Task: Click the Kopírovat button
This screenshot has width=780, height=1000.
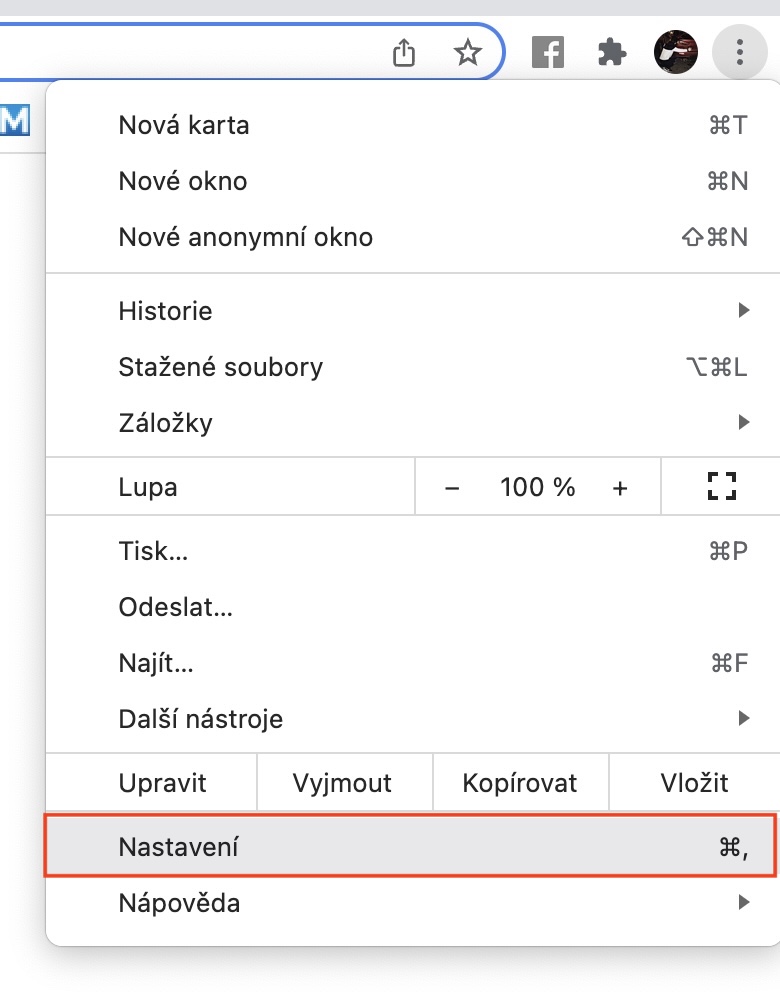Action: (520, 783)
